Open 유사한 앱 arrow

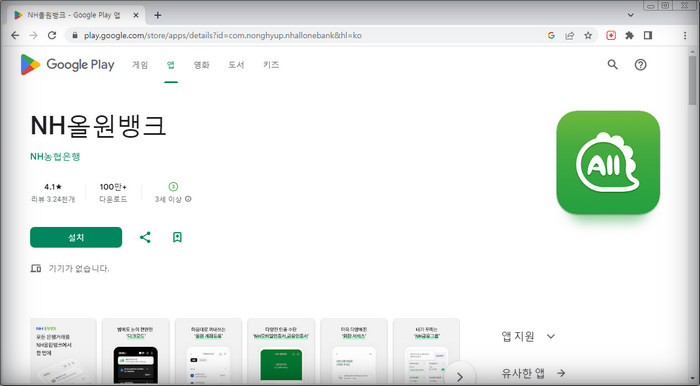(561, 373)
